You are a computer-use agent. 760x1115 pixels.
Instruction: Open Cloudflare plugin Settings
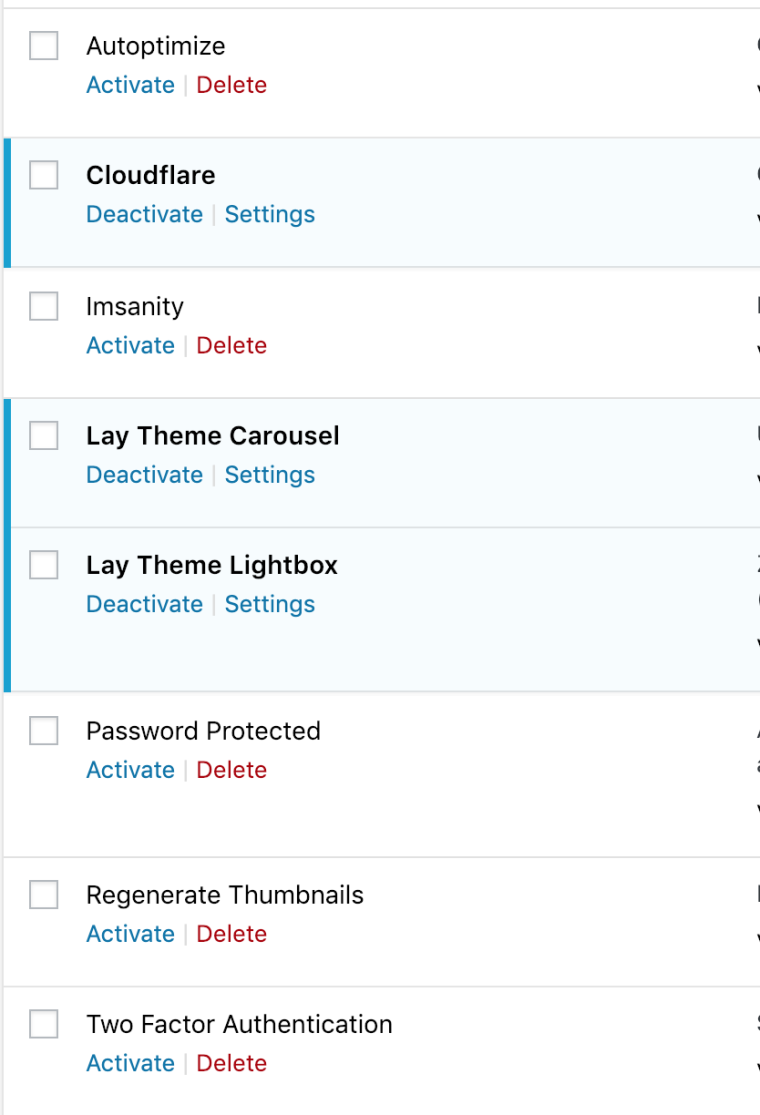tap(269, 214)
